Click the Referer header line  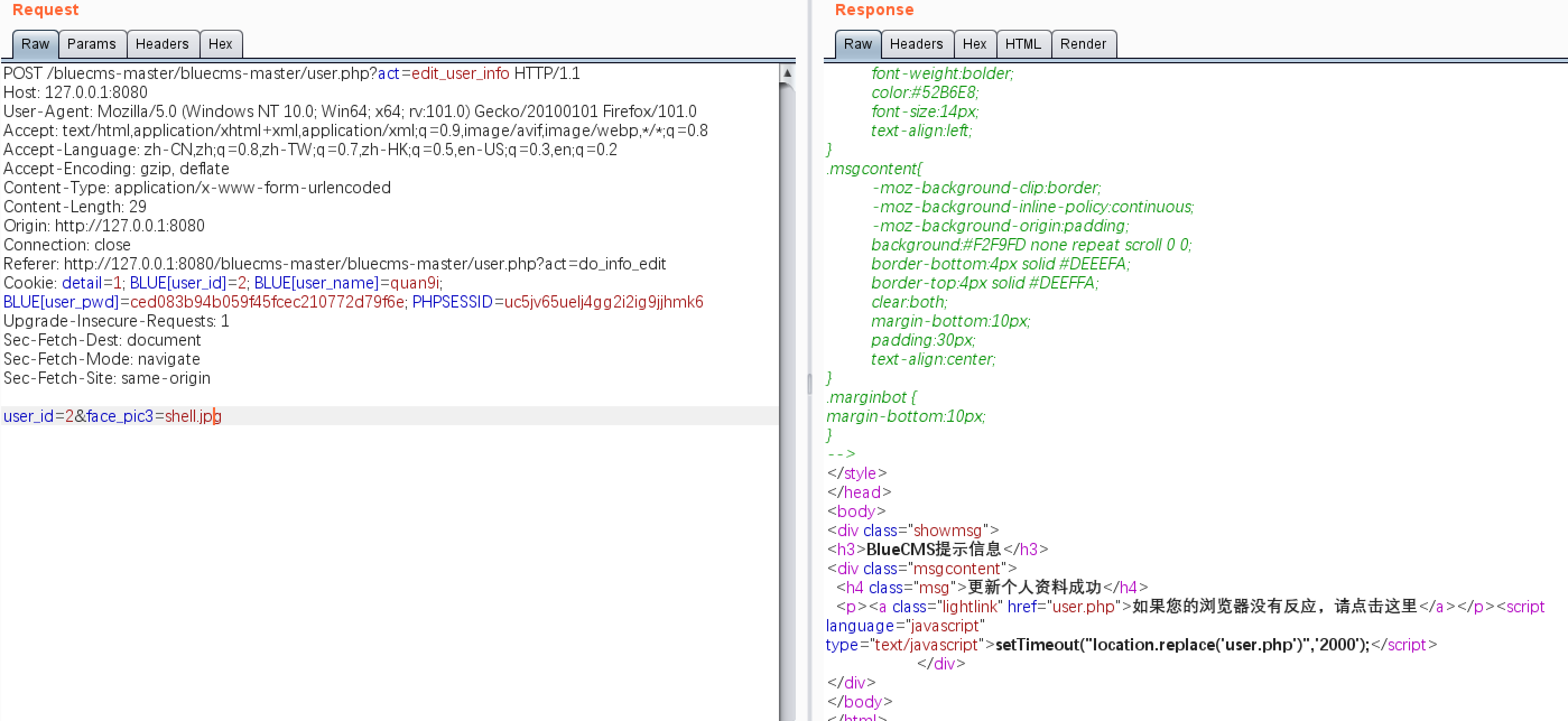[x=335, y=263]
